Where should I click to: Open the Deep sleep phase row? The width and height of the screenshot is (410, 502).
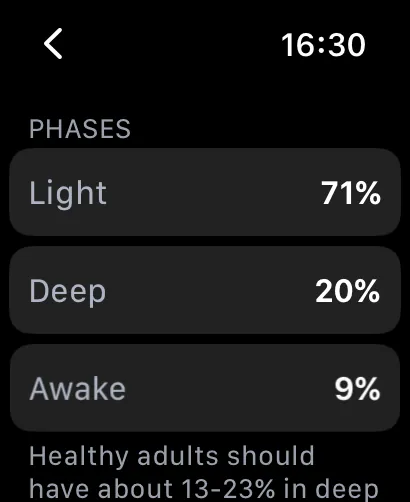[x=205, y=290]
